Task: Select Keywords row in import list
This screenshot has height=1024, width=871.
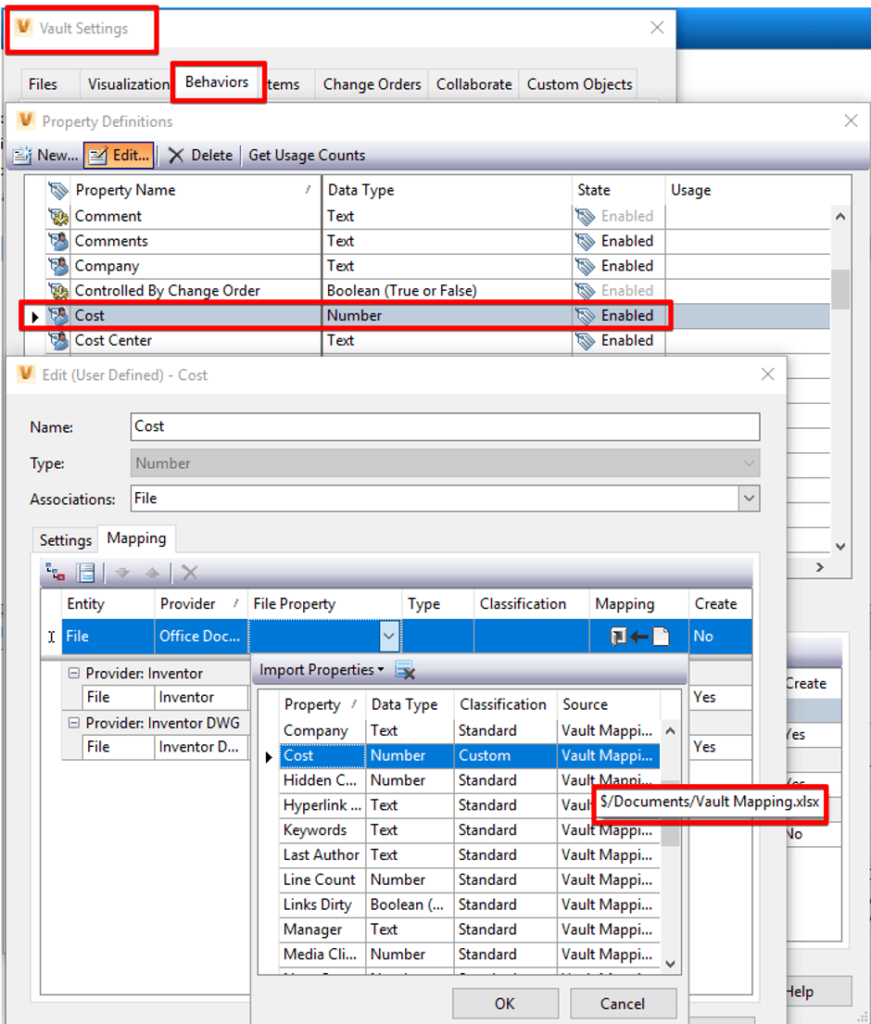Action: [x=470, y=830]
